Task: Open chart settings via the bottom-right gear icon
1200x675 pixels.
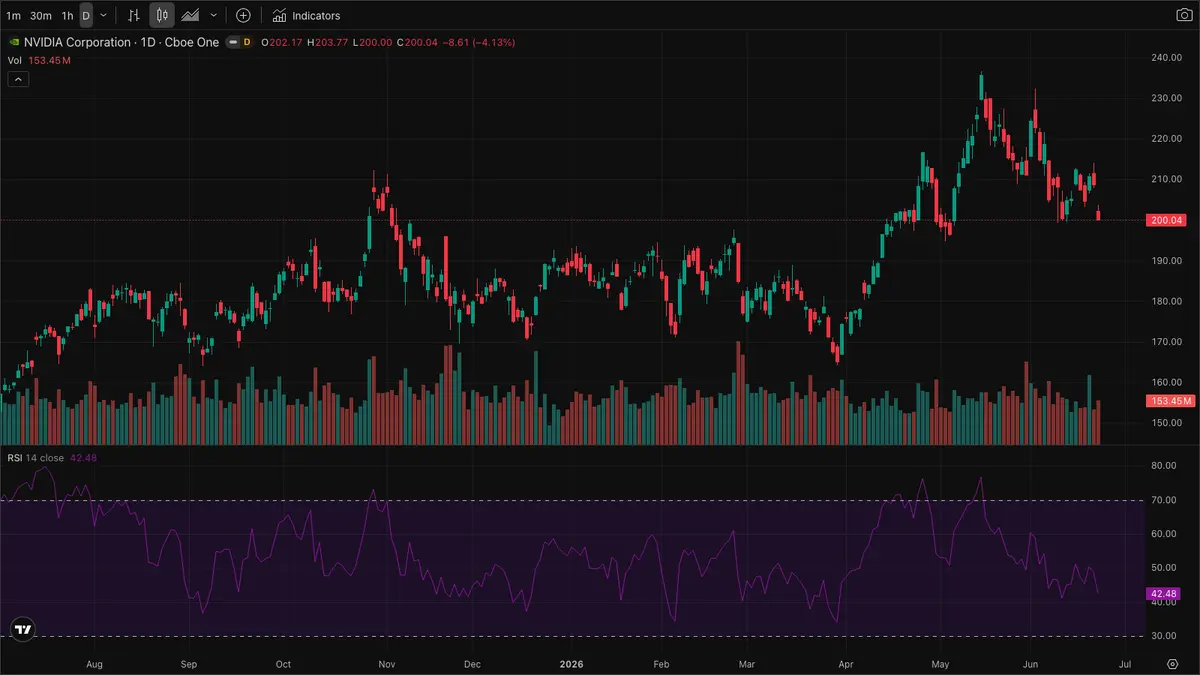Action: (1173, 663)
